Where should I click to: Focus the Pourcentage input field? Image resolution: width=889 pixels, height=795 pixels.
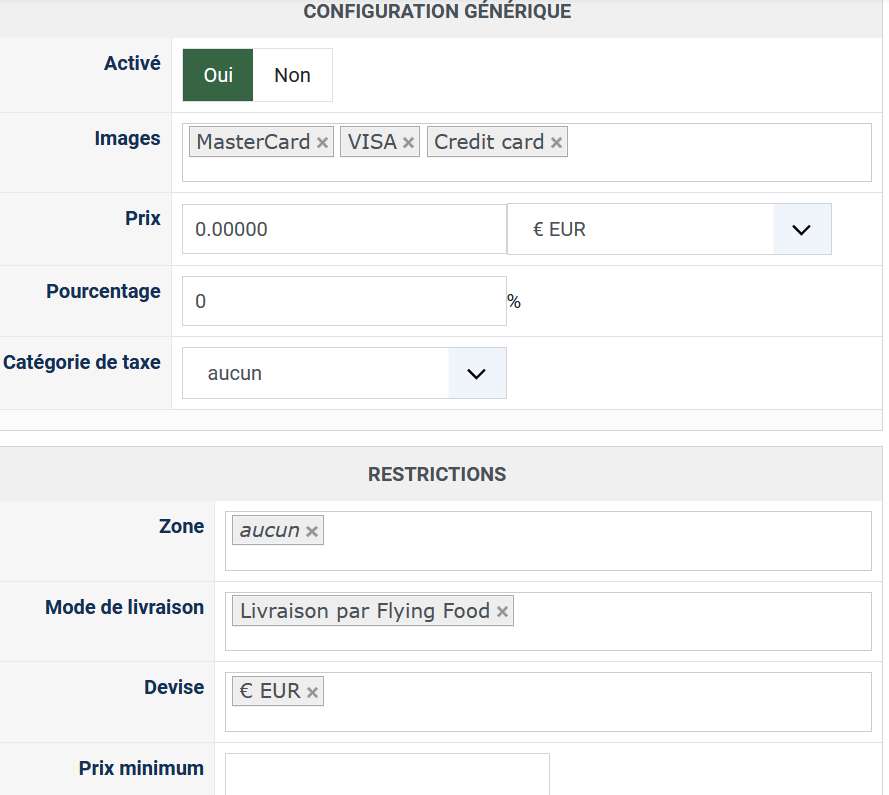344,301
